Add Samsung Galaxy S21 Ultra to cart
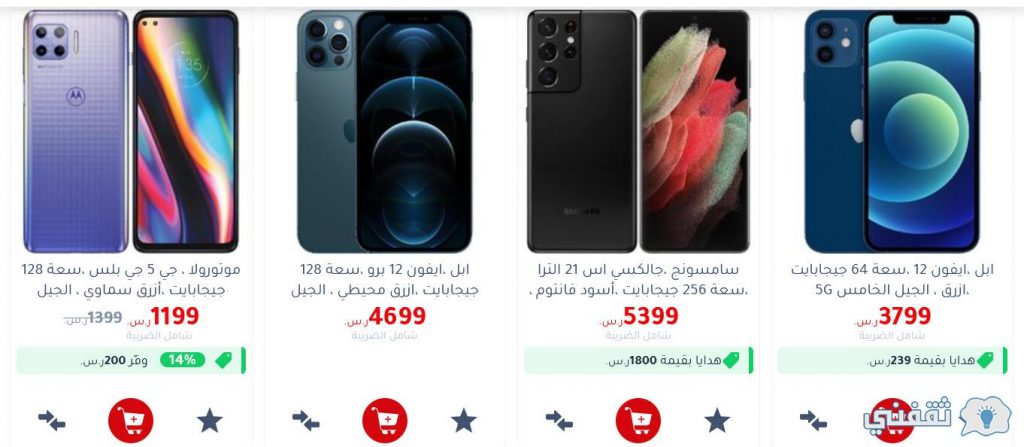 (638, 420)
